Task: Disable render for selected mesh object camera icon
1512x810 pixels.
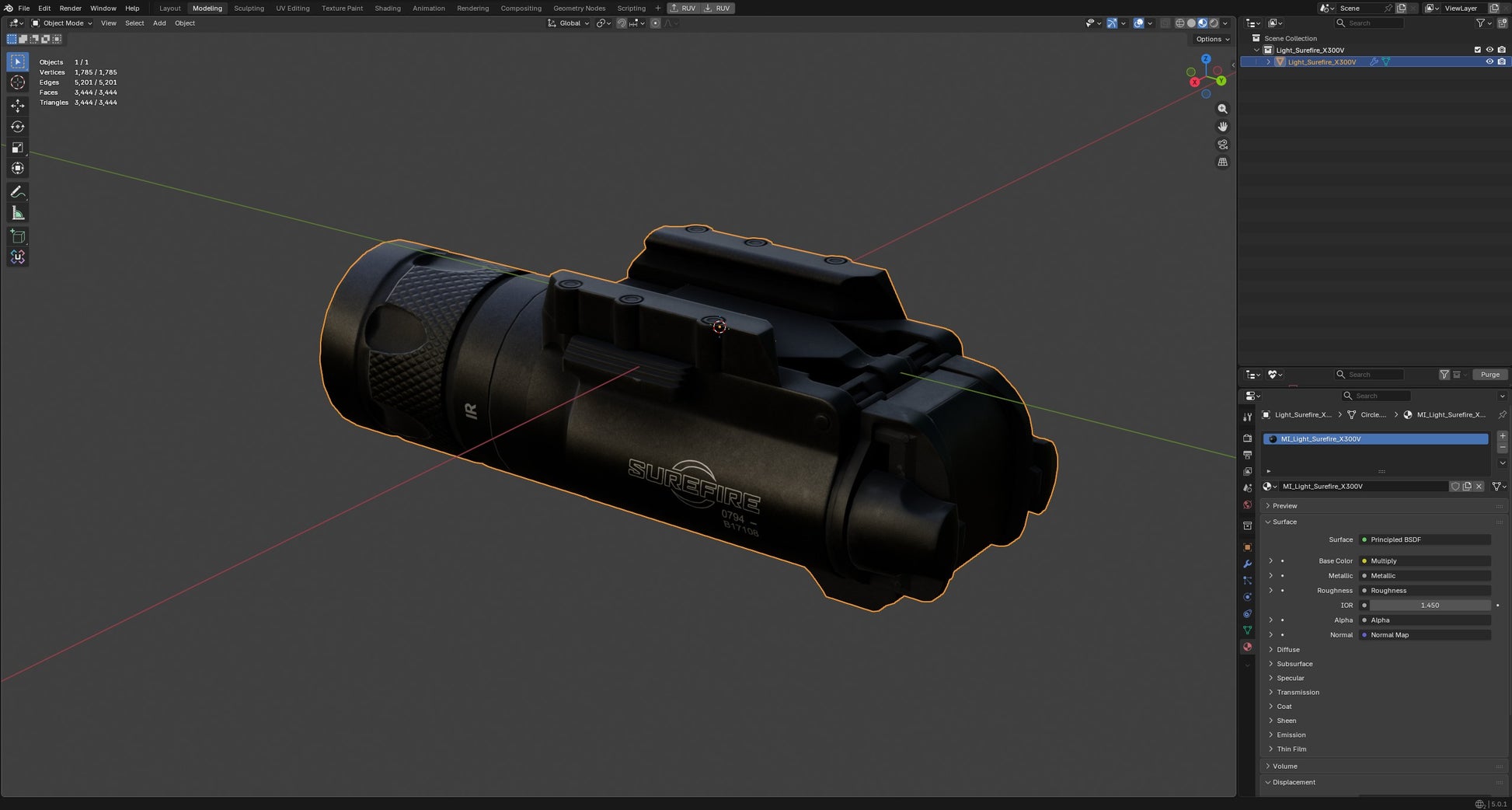Action: click(x=1501, y=61)
